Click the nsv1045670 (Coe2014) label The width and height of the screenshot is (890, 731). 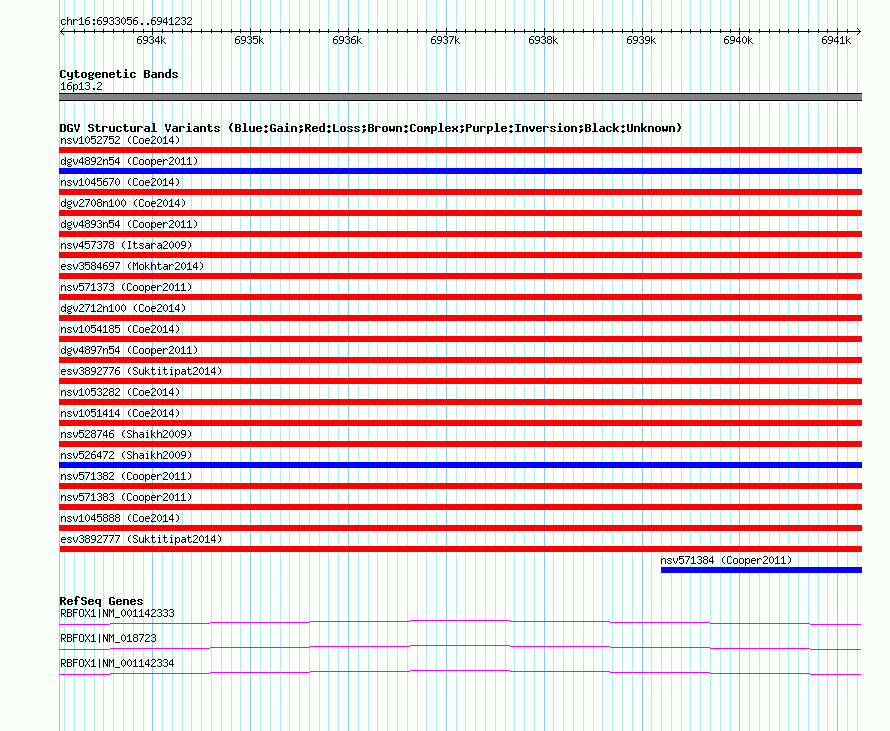pos(120,182)
